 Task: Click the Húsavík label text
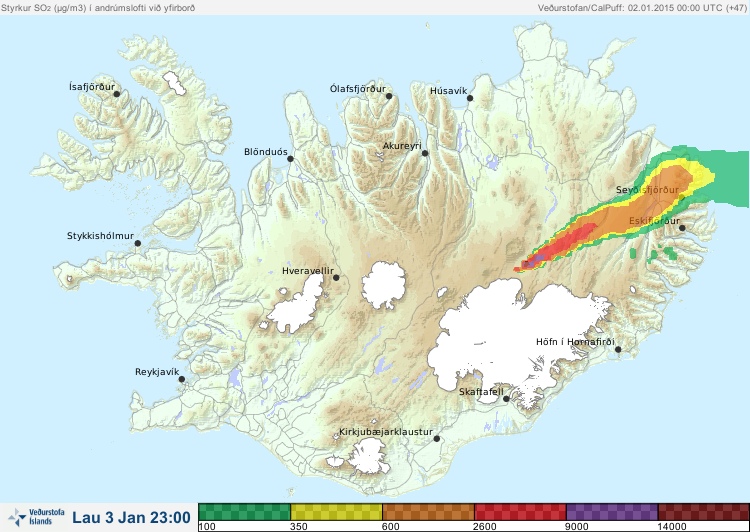(448, 91)
